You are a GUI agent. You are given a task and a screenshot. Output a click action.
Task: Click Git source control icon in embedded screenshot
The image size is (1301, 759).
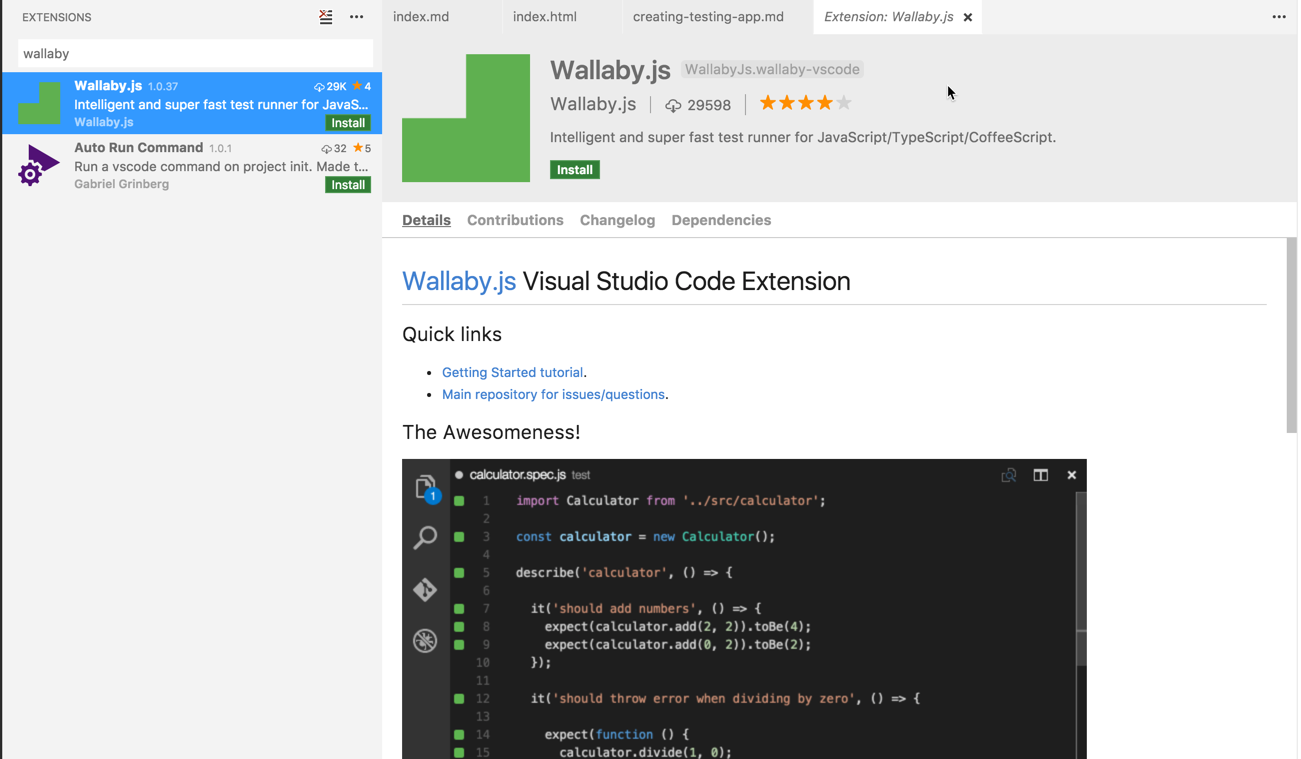coord(425,590)
